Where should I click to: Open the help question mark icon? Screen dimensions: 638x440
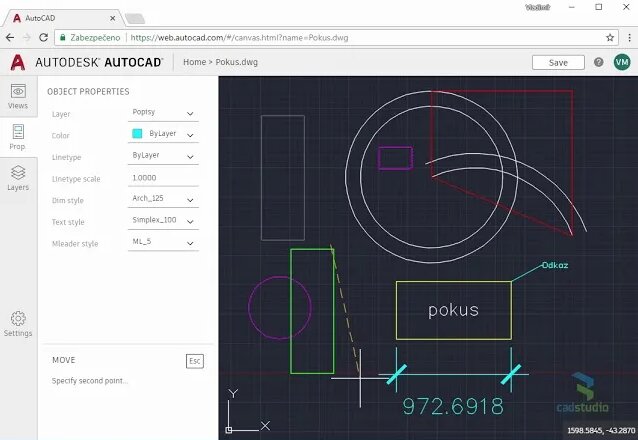[x=599, y=62]
